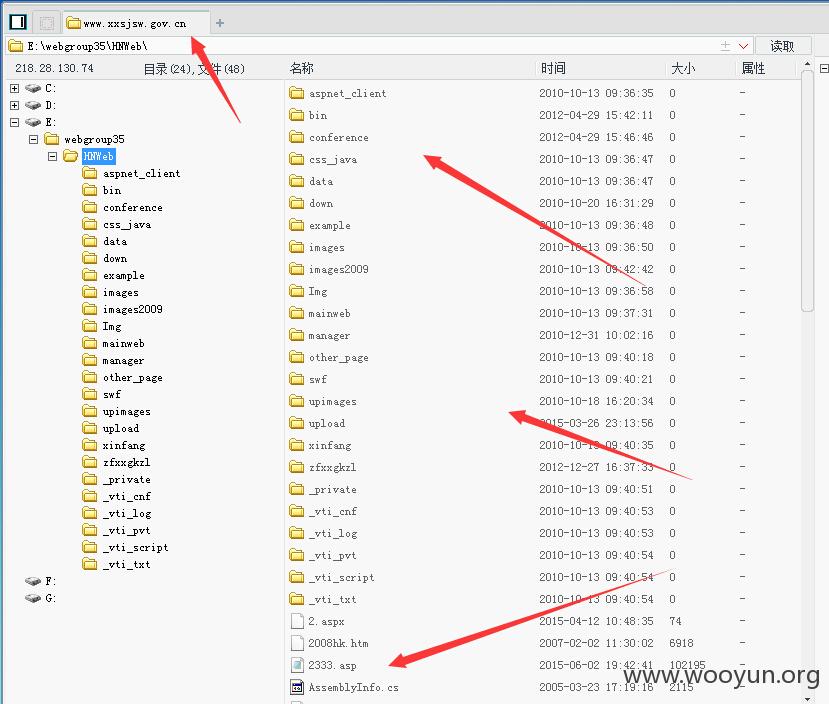Click the panel layout icon at top-left
This screenshot has height=704, width=829.
click(x=18, y=22)
